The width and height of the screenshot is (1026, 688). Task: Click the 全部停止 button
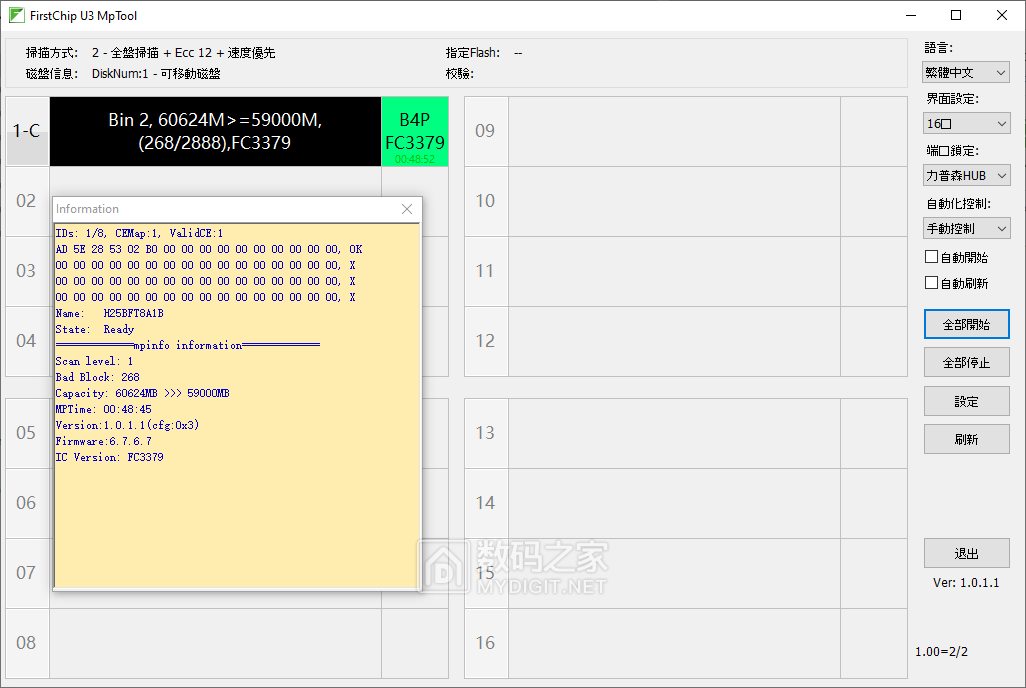(x=966, y=362)
